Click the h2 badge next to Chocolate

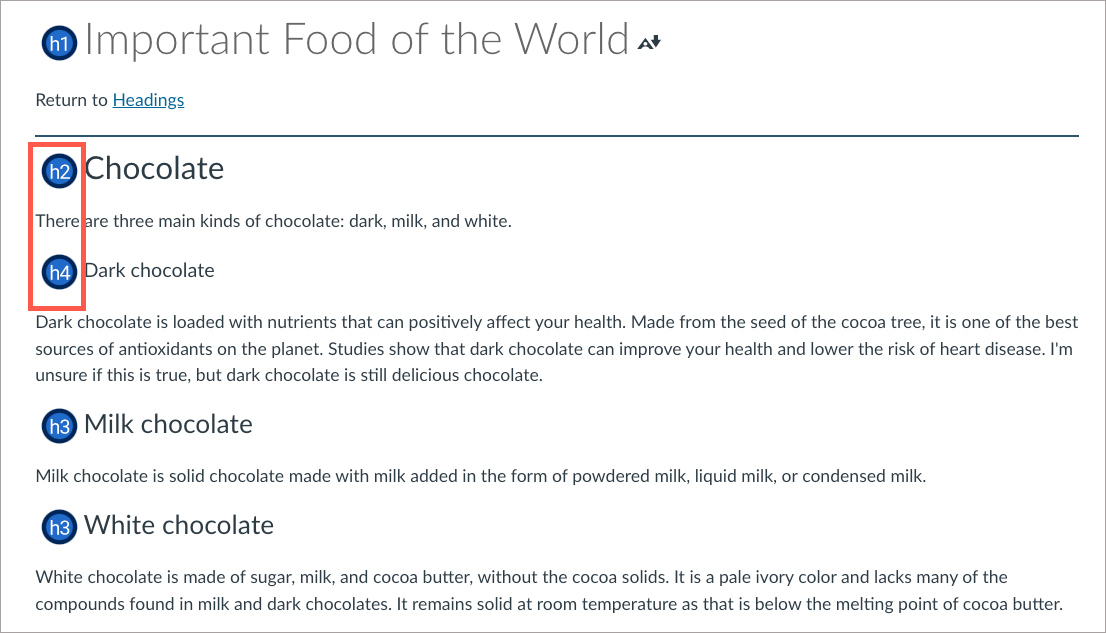[x=59, y=171]
